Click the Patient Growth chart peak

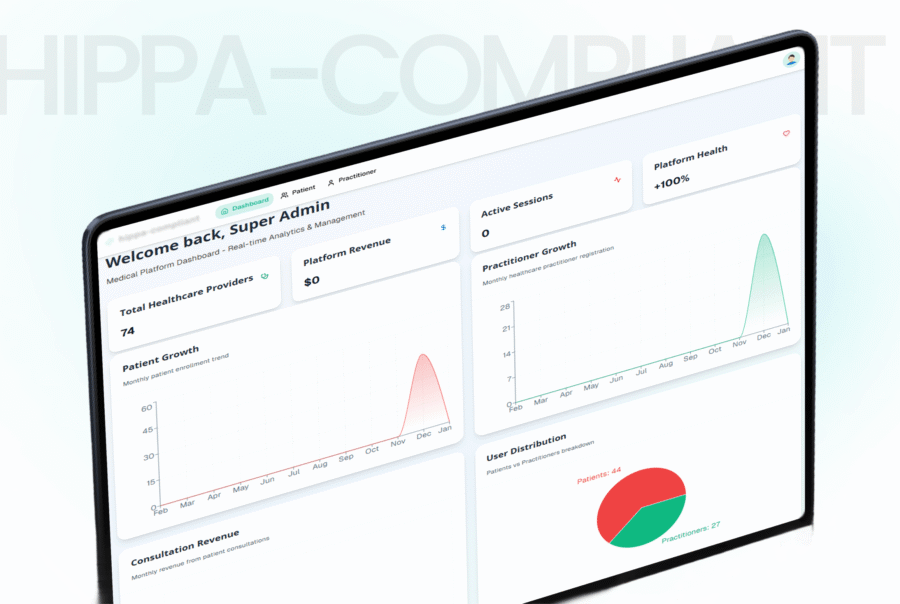pyautogui.click(x=424, y=356)
